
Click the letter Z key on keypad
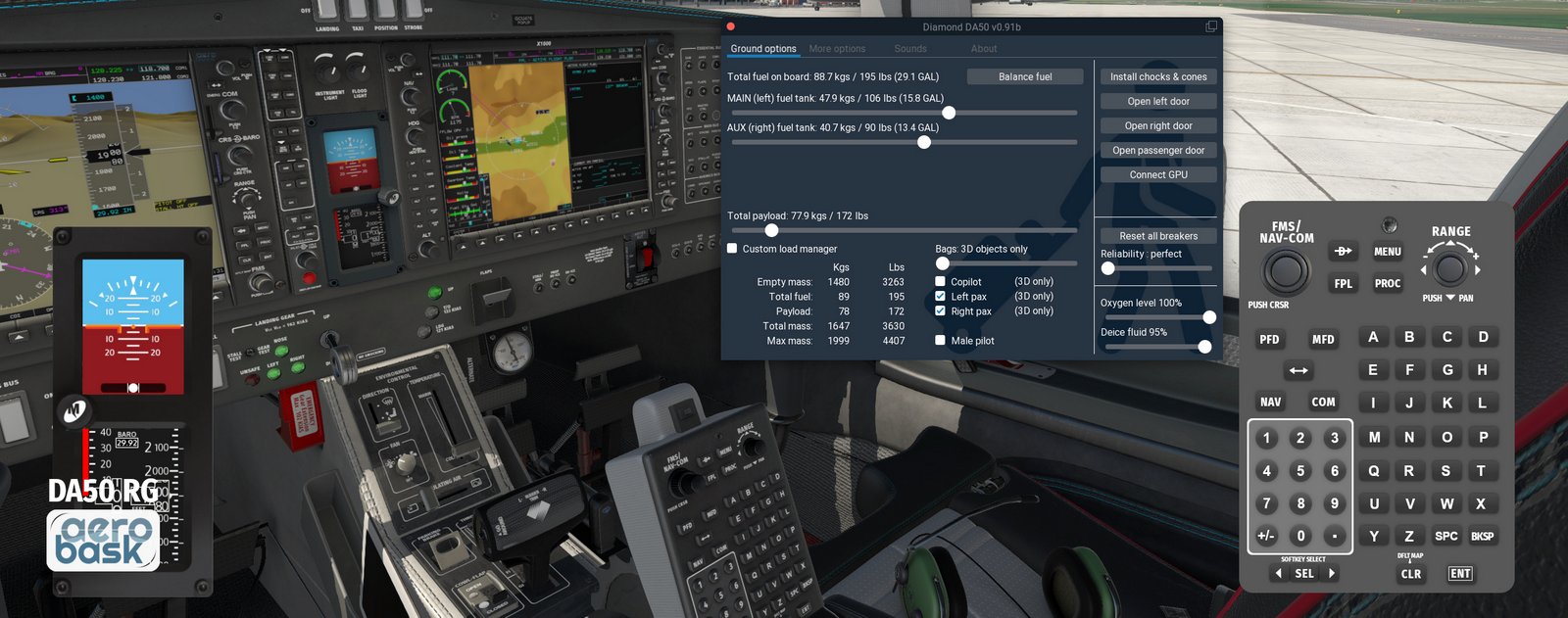(1409, 537)
